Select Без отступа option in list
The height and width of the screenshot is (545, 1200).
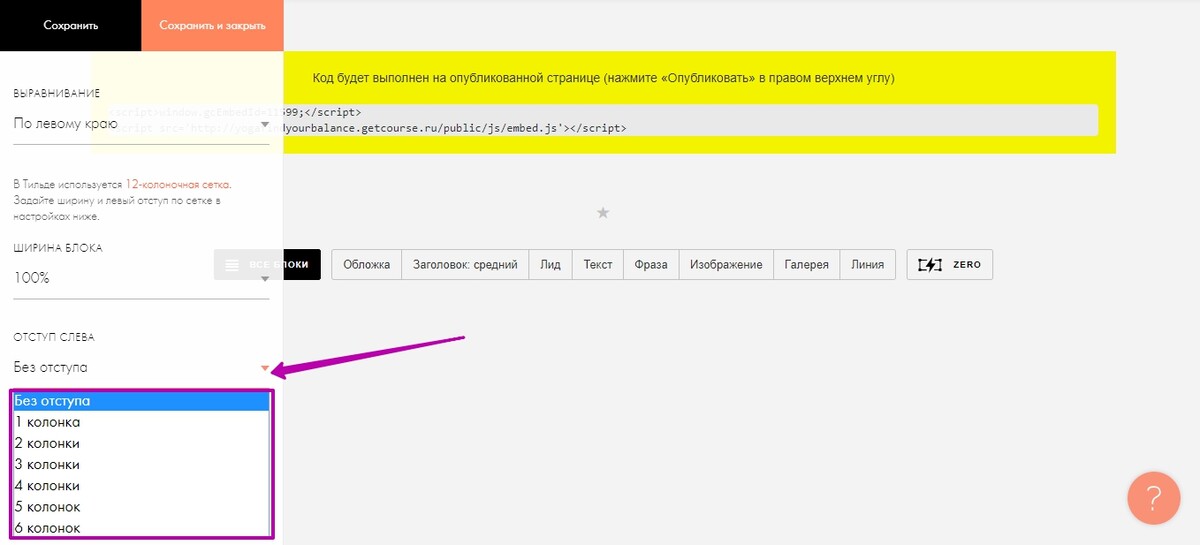[141, 401]
